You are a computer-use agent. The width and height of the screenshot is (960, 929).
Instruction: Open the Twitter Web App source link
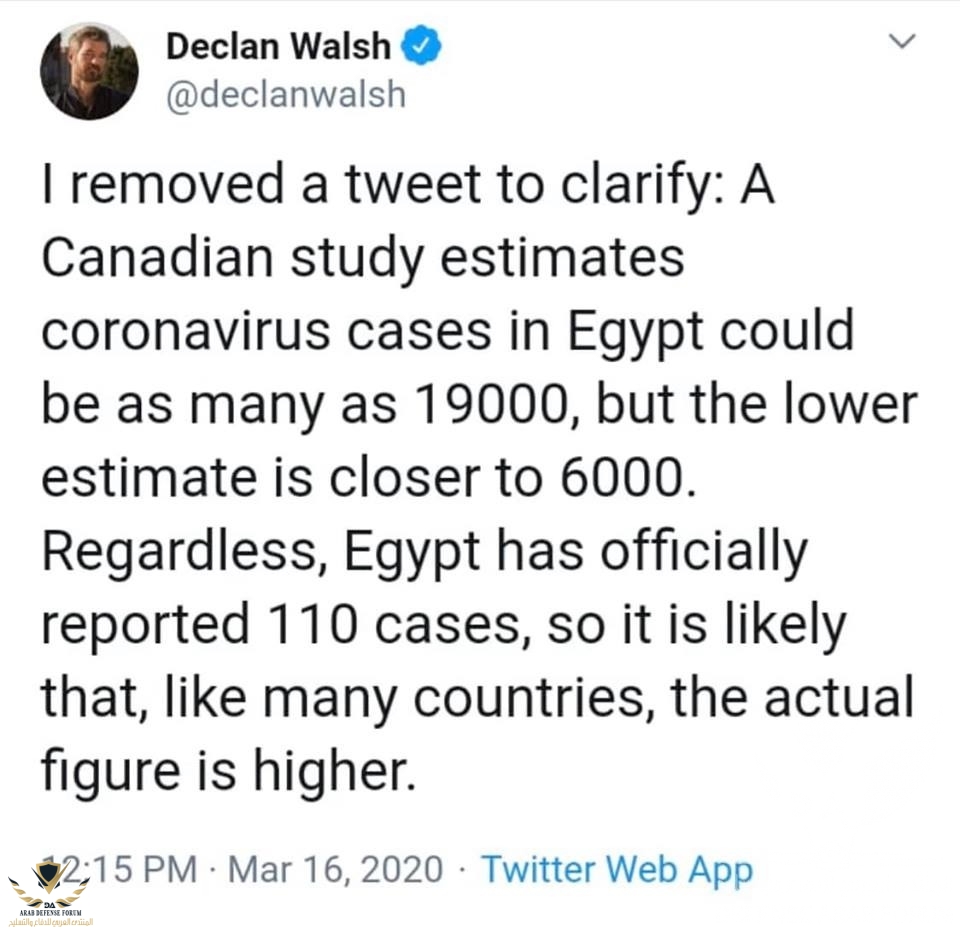tap(616, 869)
